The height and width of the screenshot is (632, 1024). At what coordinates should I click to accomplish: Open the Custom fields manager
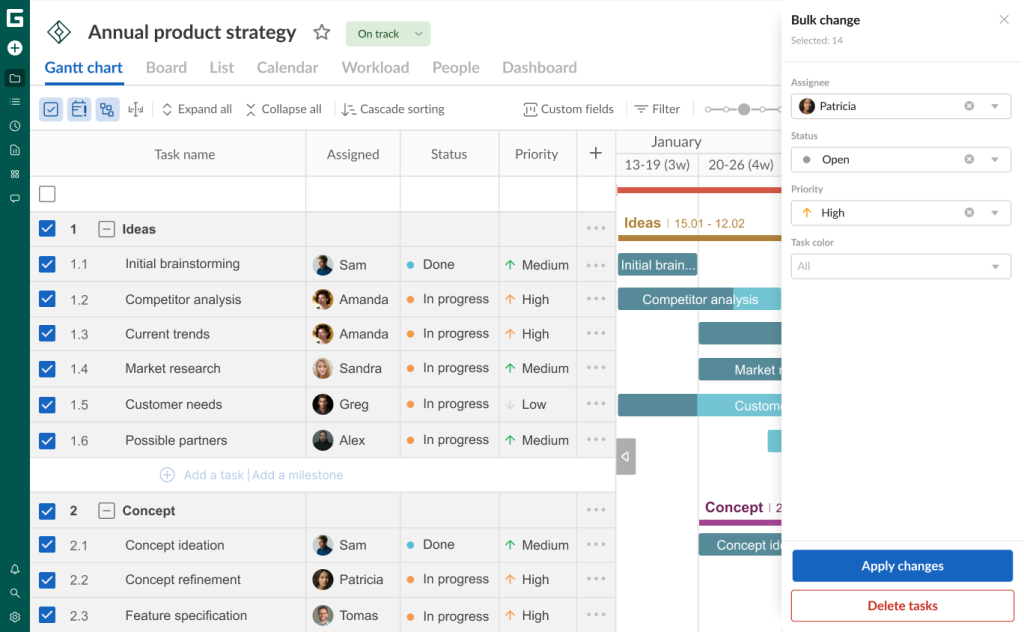(568, 109)
